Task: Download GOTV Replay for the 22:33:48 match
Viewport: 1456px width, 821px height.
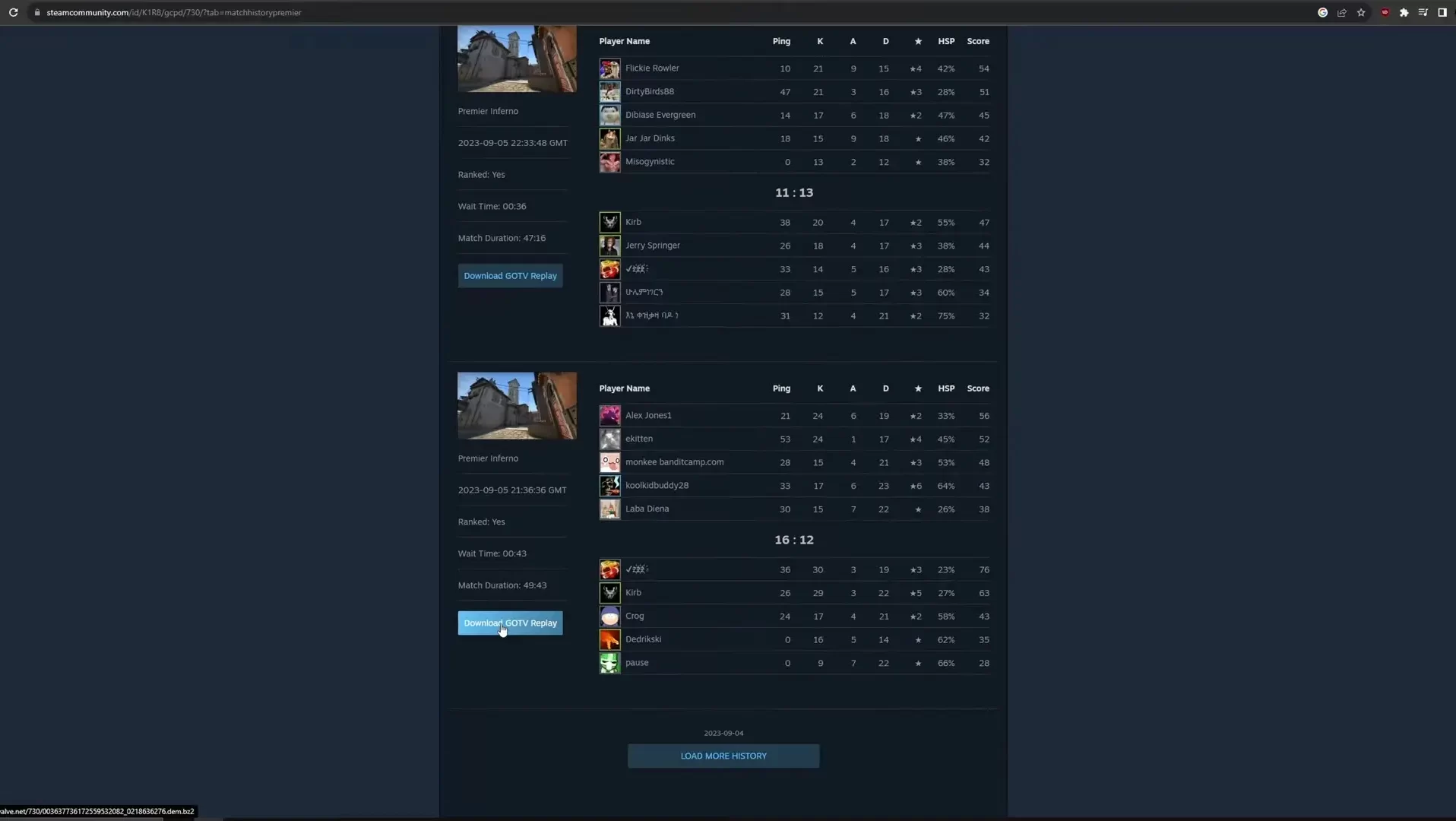Action: click(x=510, y=276)
